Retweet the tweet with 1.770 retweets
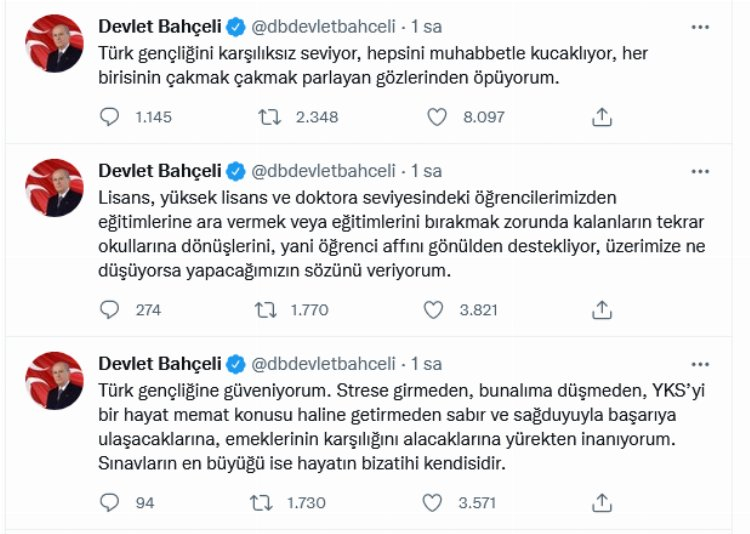 [x=269, y=310]
